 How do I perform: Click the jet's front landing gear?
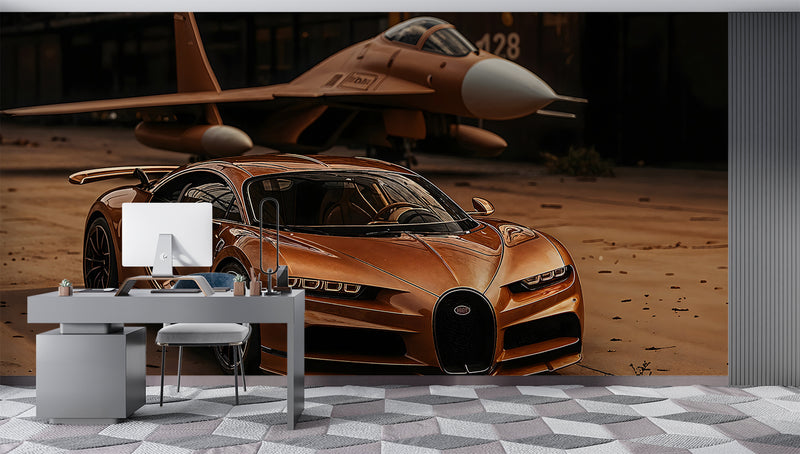[404, 151]
